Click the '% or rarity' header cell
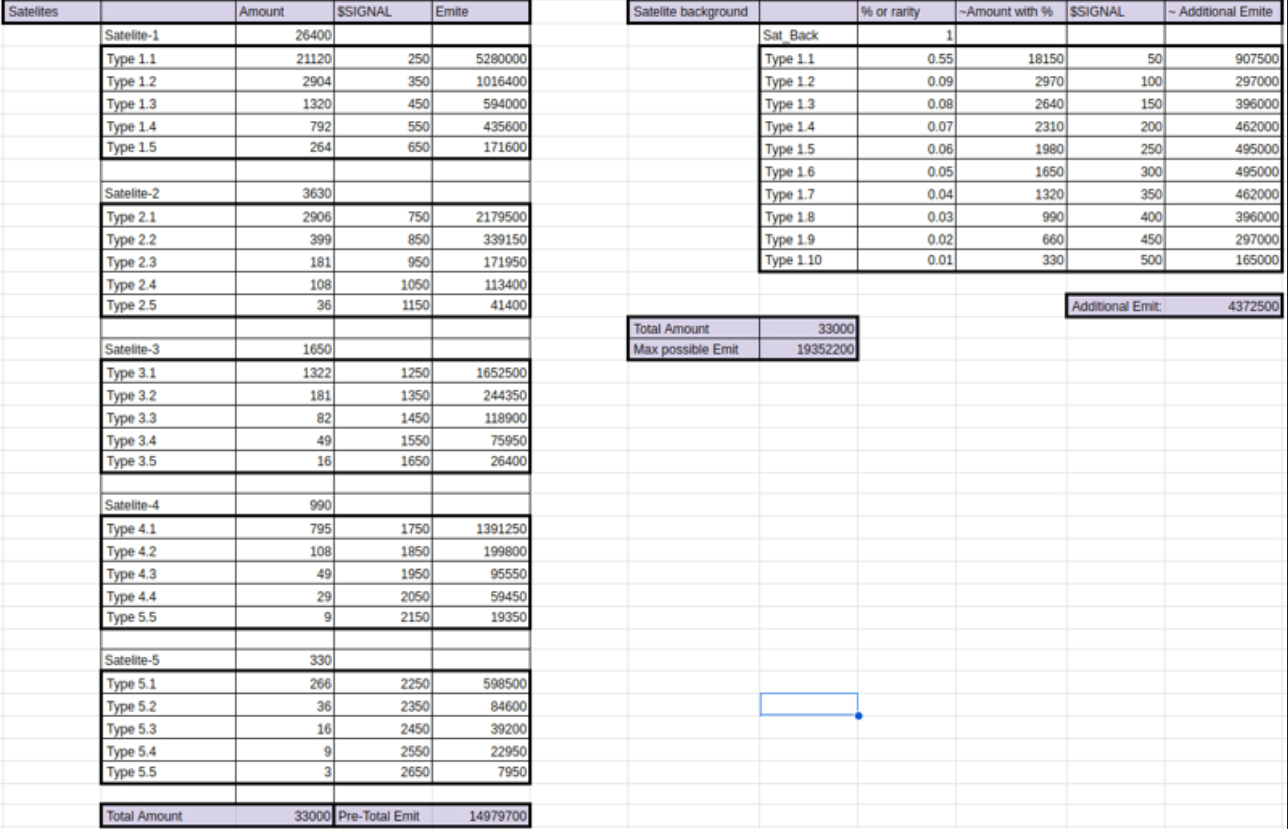 tap(905, 12)
